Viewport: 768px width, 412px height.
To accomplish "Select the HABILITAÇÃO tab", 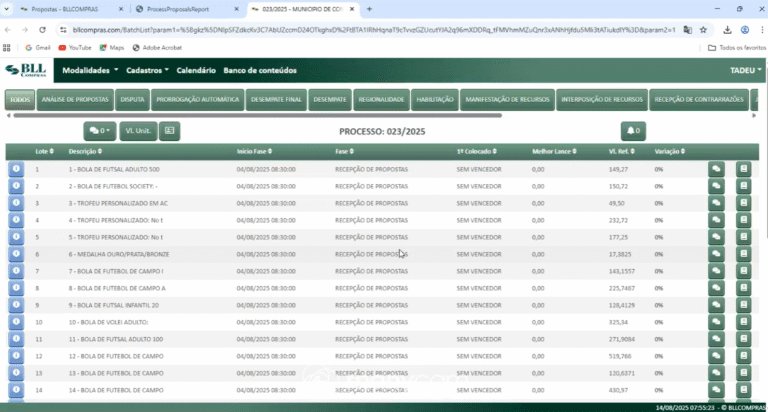I will pyautogui.click(x=434, y=99).
